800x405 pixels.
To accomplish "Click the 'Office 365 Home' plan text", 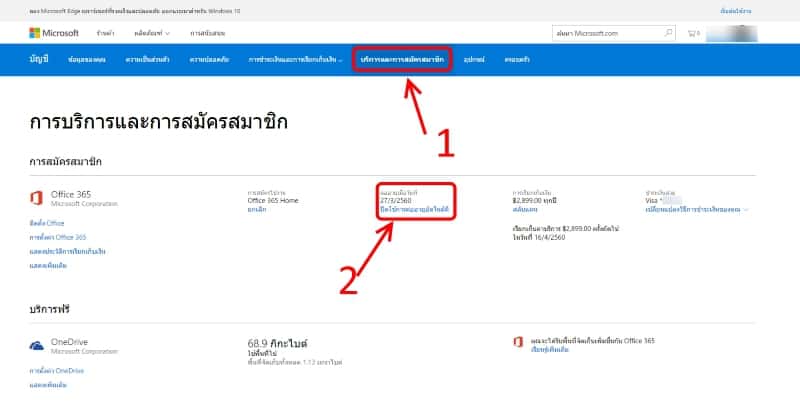I will (273, 201).
